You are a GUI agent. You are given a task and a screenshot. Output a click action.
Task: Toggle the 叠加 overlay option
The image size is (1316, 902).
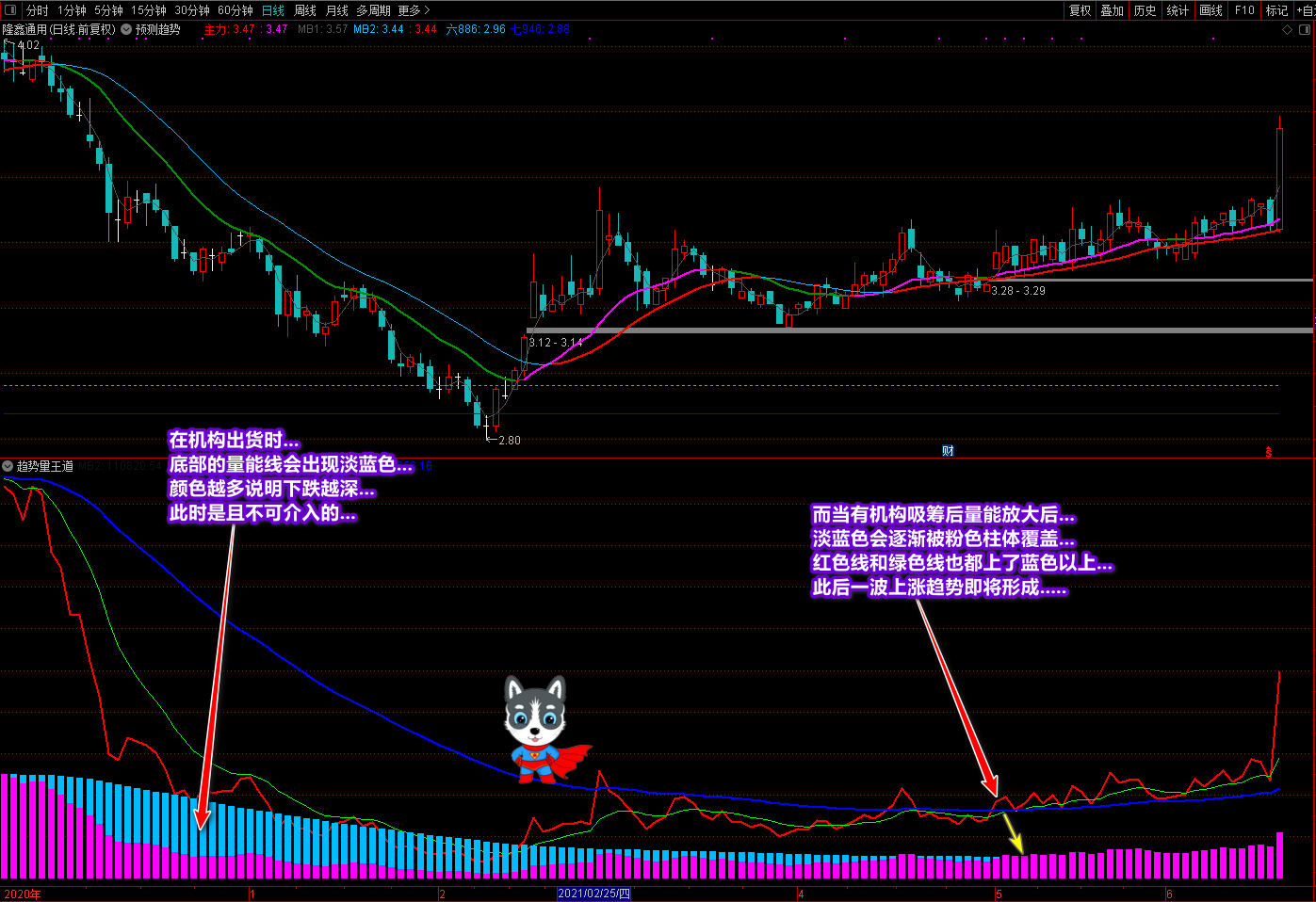tap(1113, 10)
